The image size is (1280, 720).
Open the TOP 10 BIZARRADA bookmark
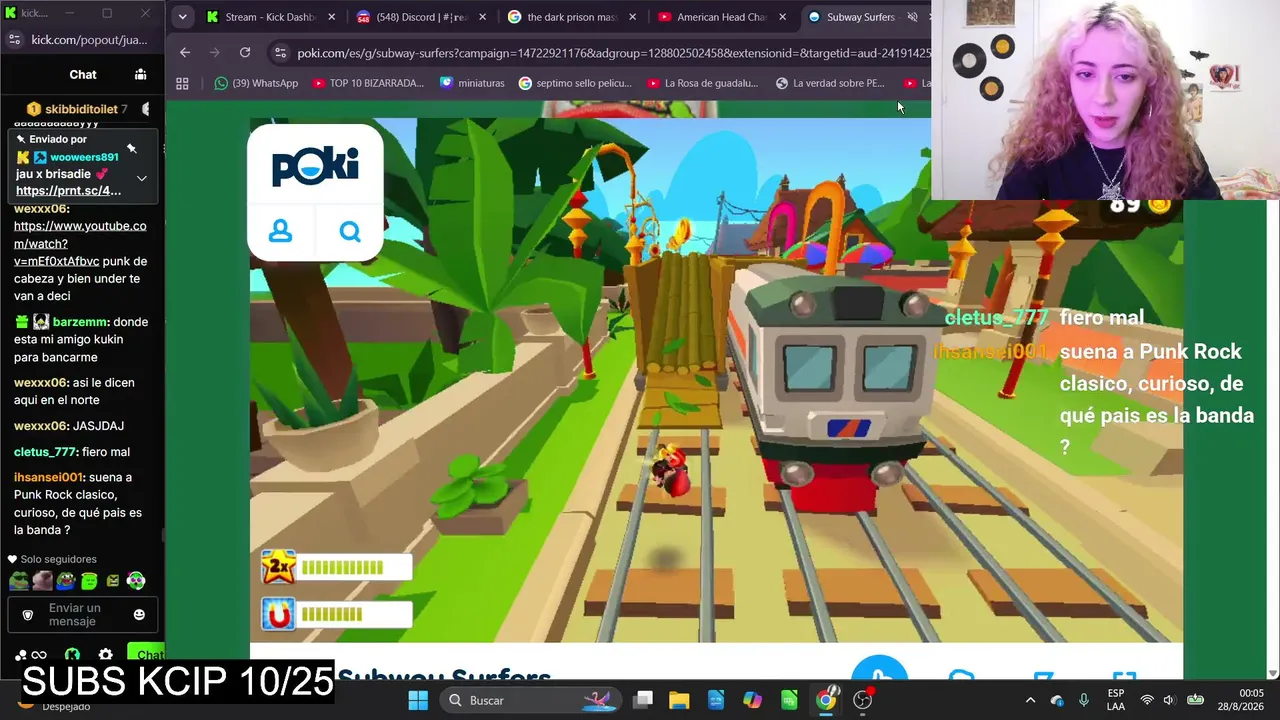(369, 83)
